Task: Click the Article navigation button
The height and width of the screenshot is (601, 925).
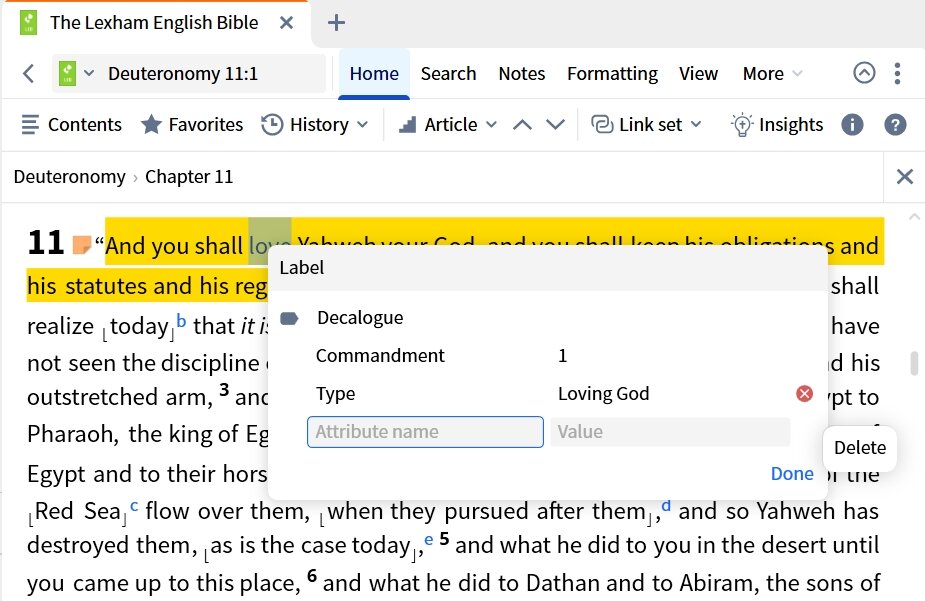Action: [x=438, y=124]
